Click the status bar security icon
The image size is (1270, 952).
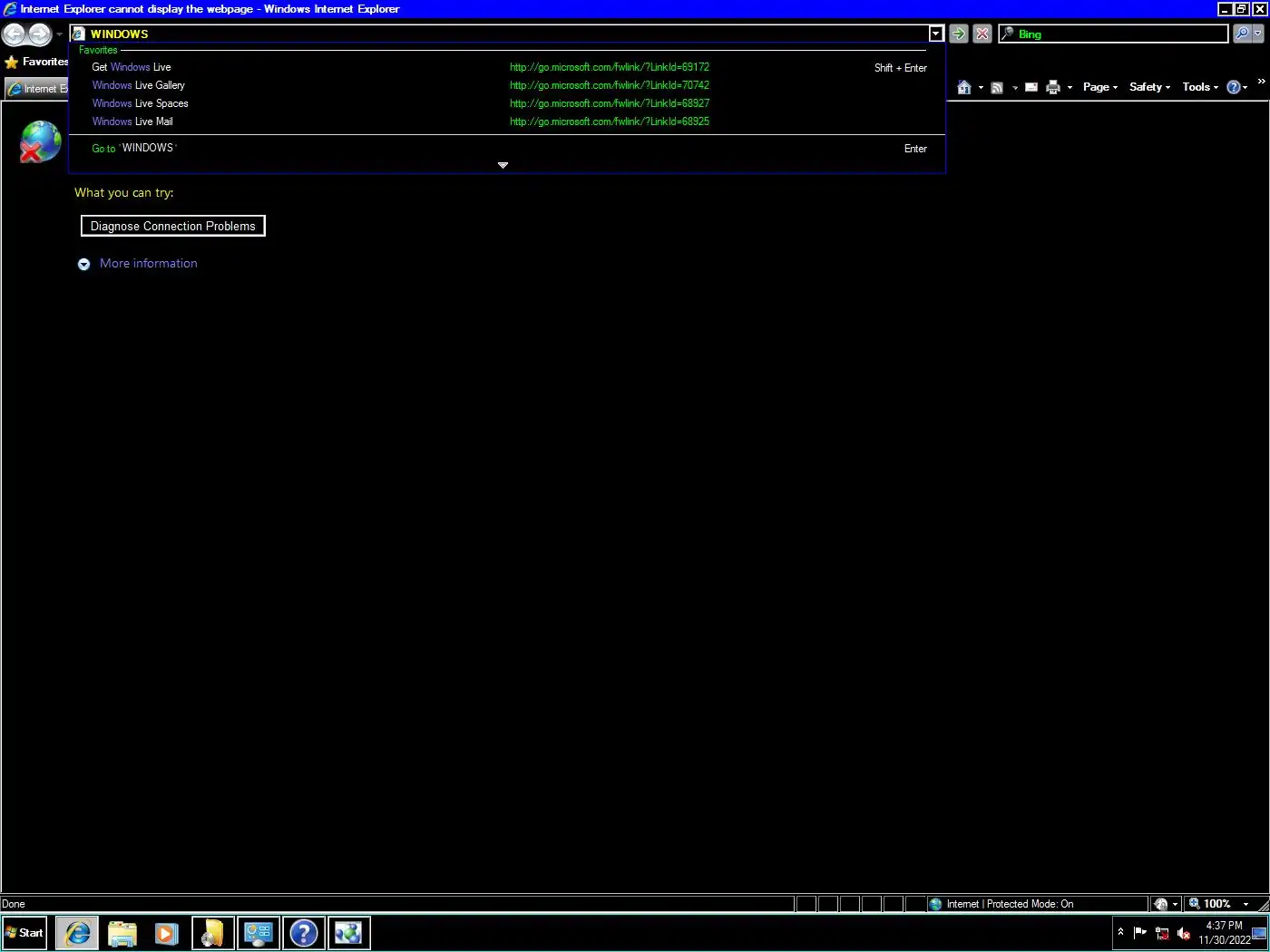pyautogui.click(x=1161, y=904)
